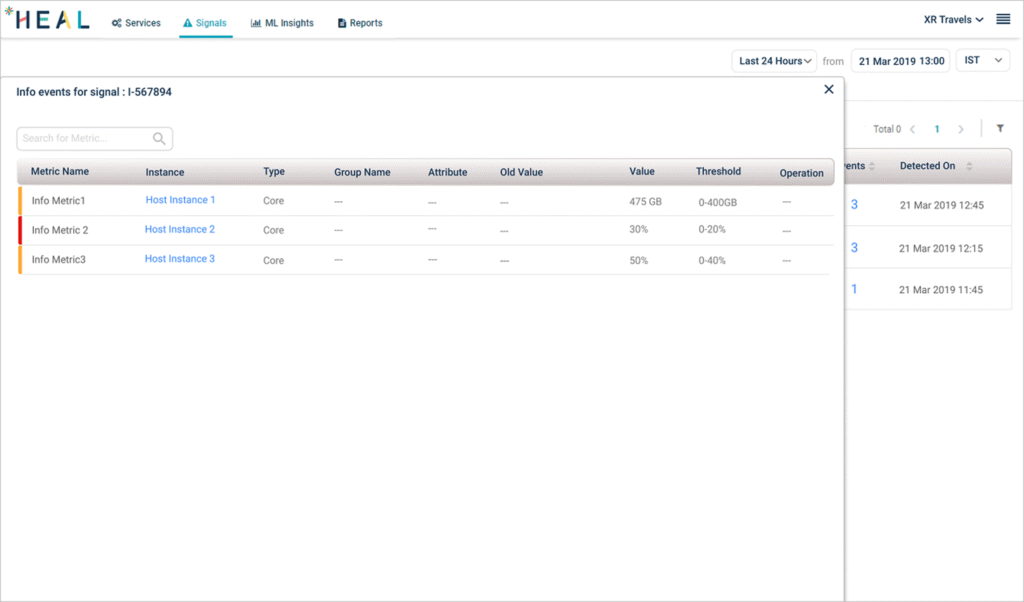
Task: Click the HEAL logo
Action: (x=47, y=20)
